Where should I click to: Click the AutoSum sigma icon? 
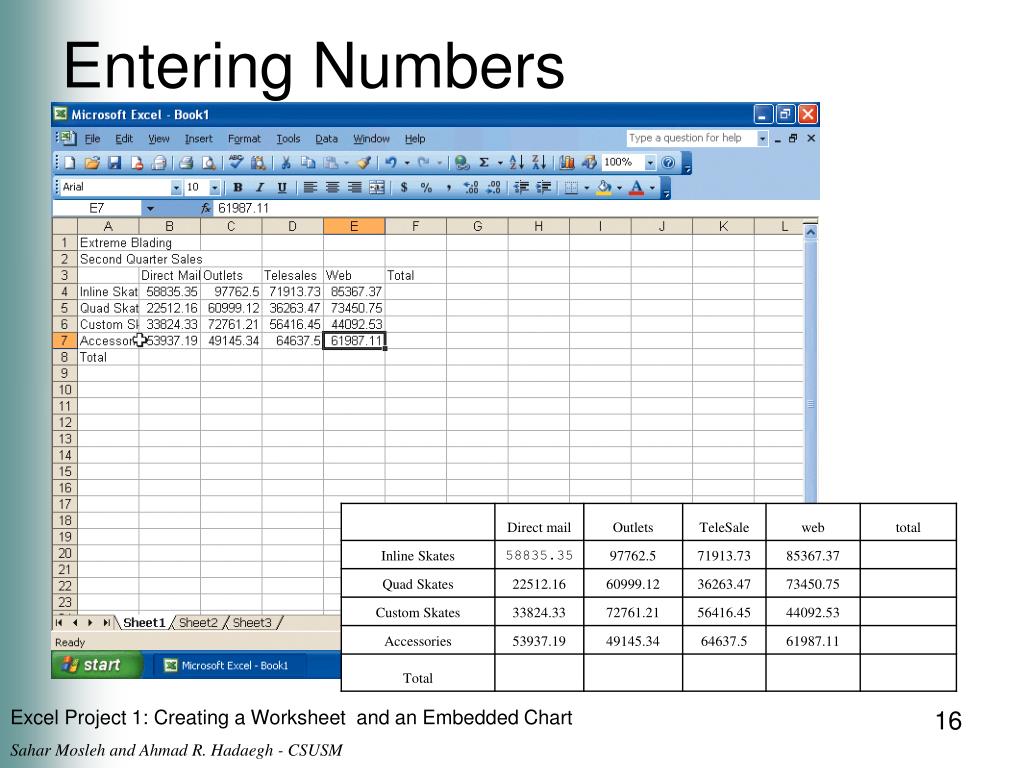click(484, 163)
